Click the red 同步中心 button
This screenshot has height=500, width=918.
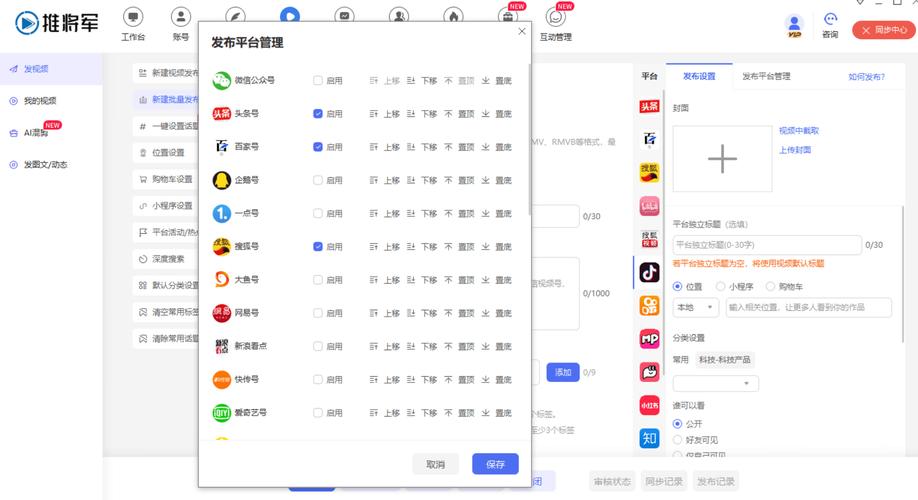click(x=883, y=30)
